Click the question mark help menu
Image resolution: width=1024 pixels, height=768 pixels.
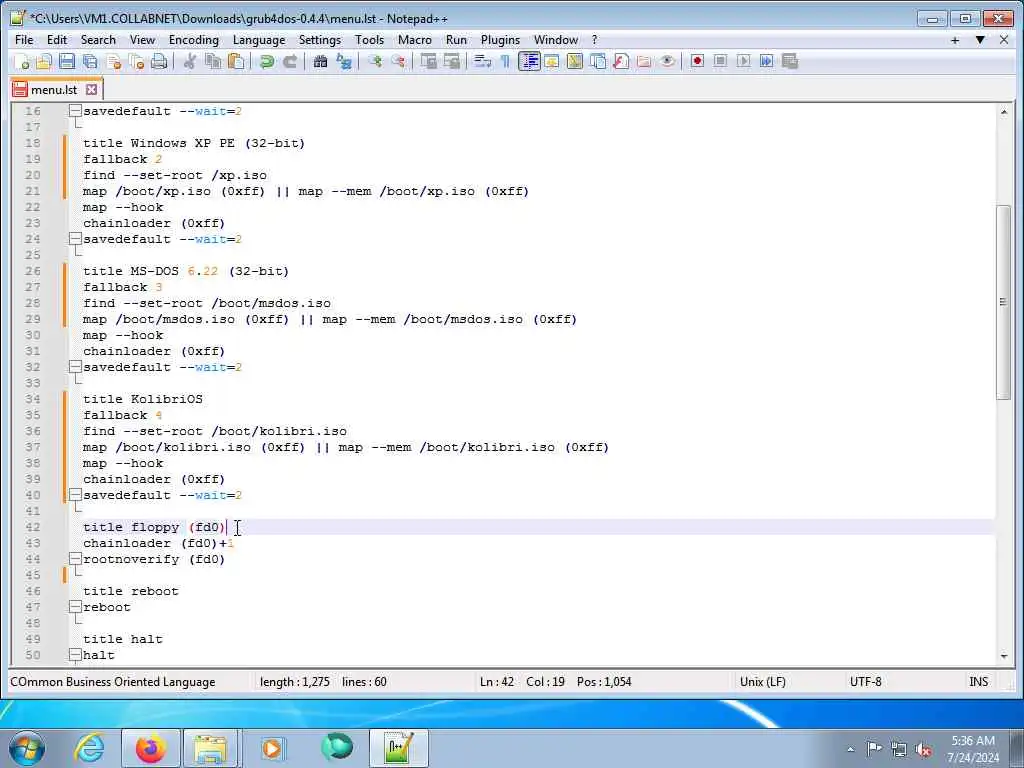(594, 40)
